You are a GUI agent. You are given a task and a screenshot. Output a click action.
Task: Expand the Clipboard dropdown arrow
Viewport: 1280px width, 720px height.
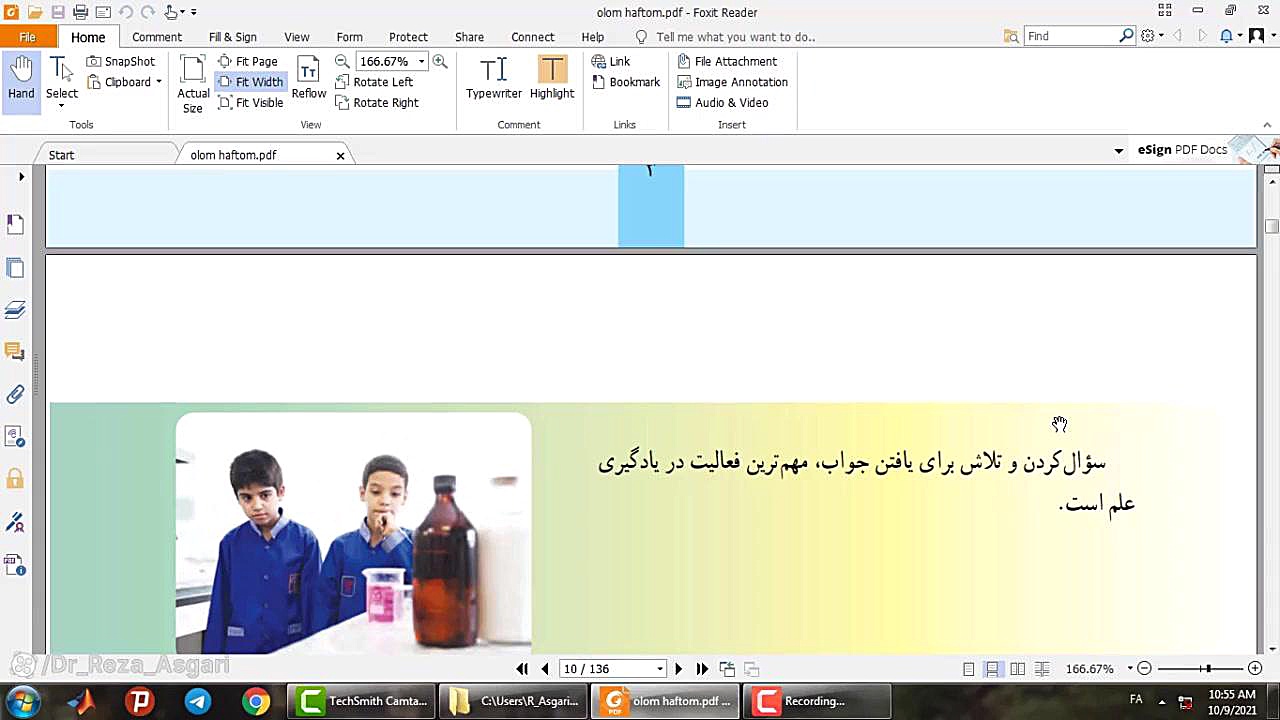[158, 82]
